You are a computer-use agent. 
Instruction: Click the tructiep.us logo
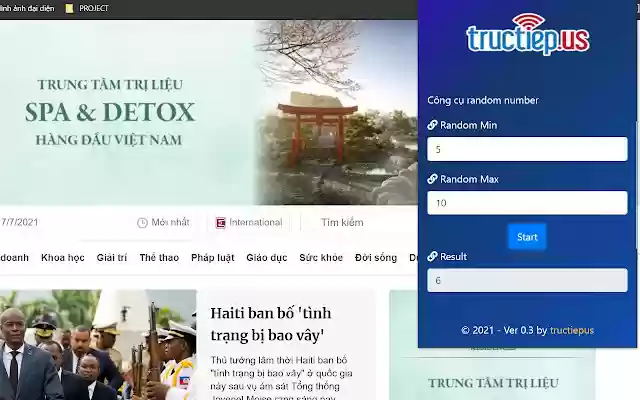pos(528,34)
